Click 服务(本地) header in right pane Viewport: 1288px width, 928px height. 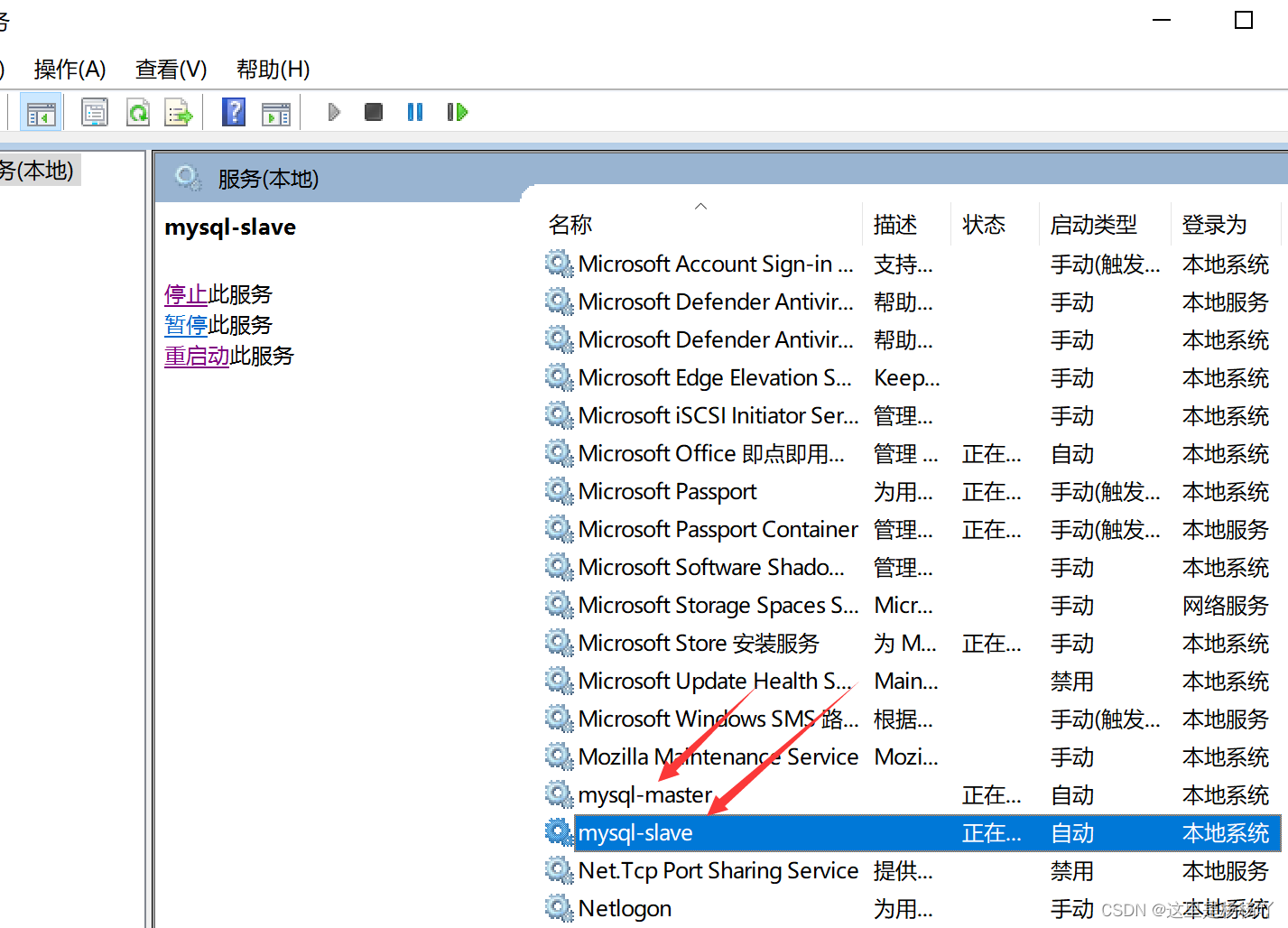(268, 179)
